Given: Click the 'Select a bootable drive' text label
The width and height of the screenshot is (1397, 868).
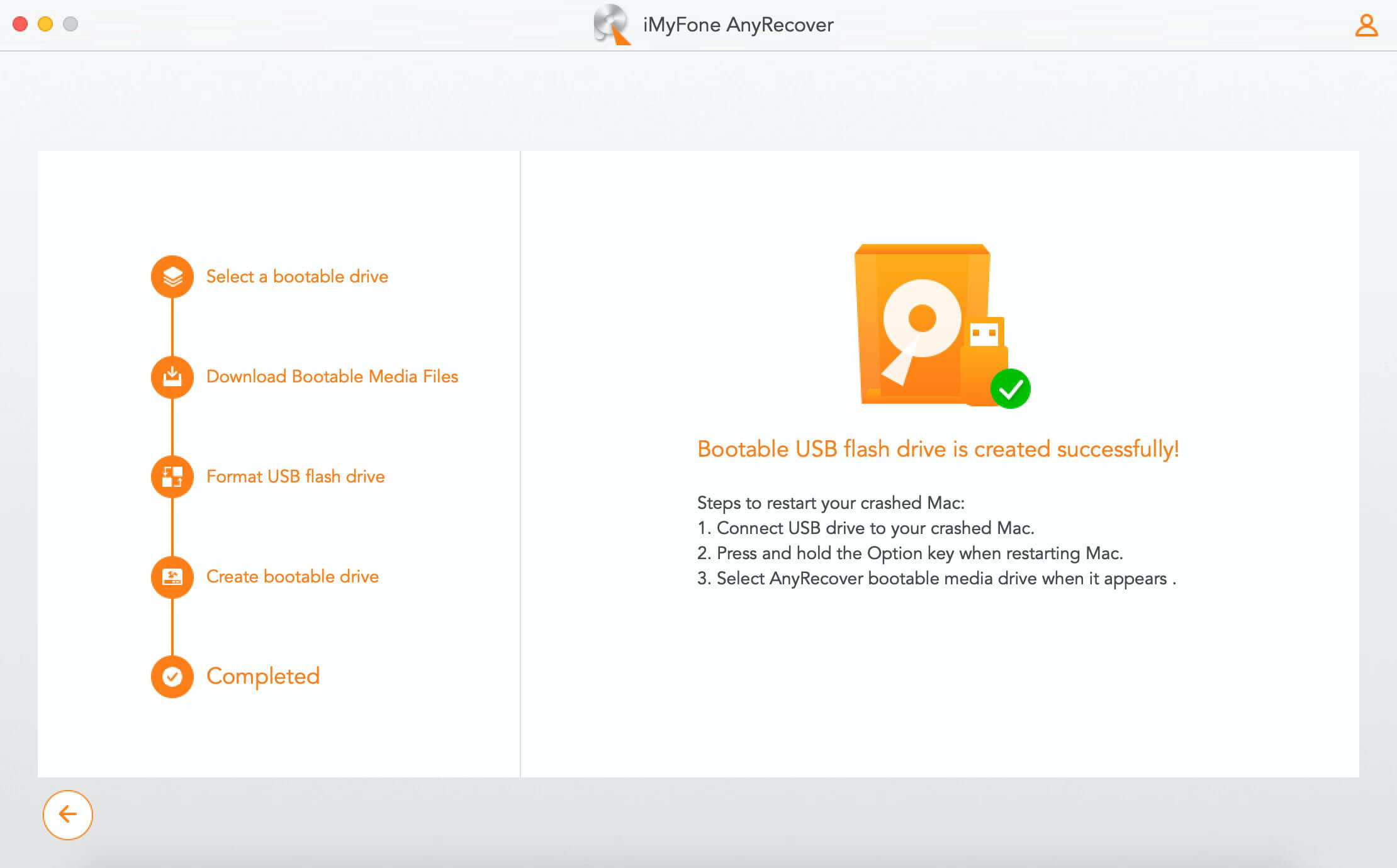Looking at the screenshot, I should tap(296, 277).
